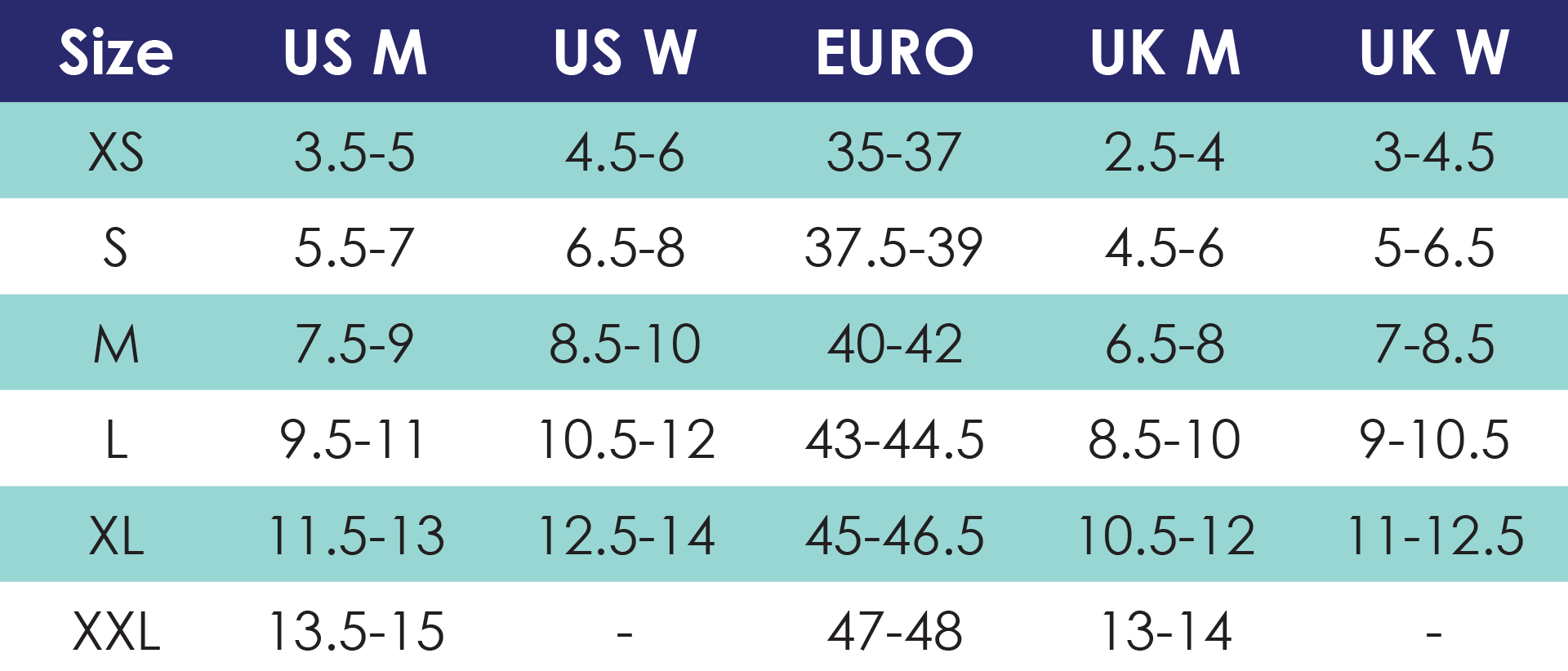The height and width of the screenshot is (671, 1568).
Task: Select the dash in XXL US W cell
Action: click(625, 633)
